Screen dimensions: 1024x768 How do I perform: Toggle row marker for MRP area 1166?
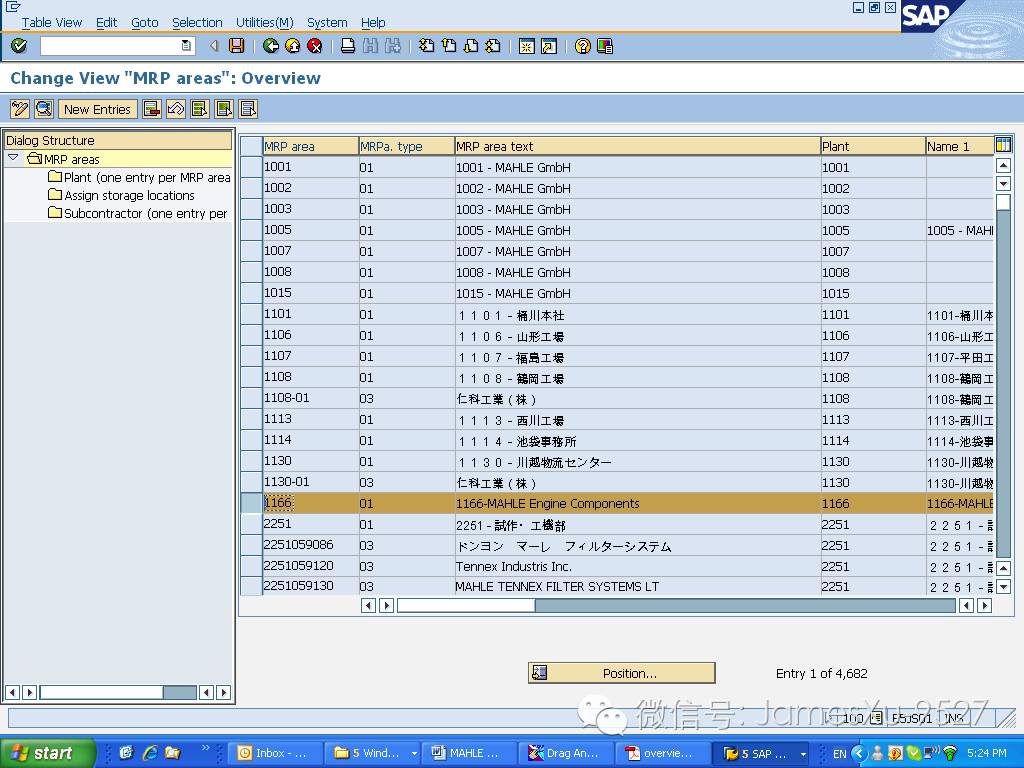pyautogui.click(x=251, y=503)
